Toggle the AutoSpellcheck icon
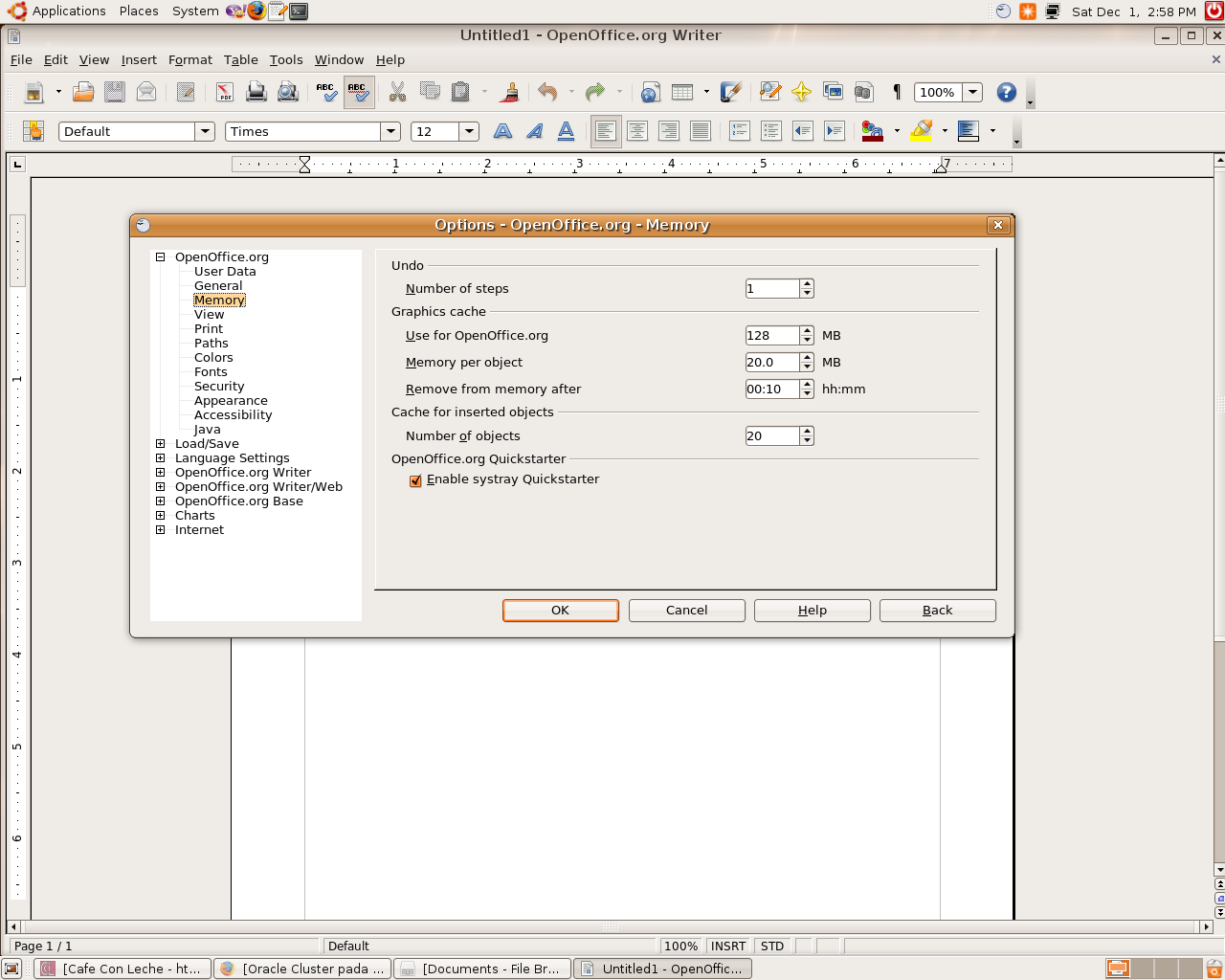The image size is (1225, 980). (x=359, y=92)
